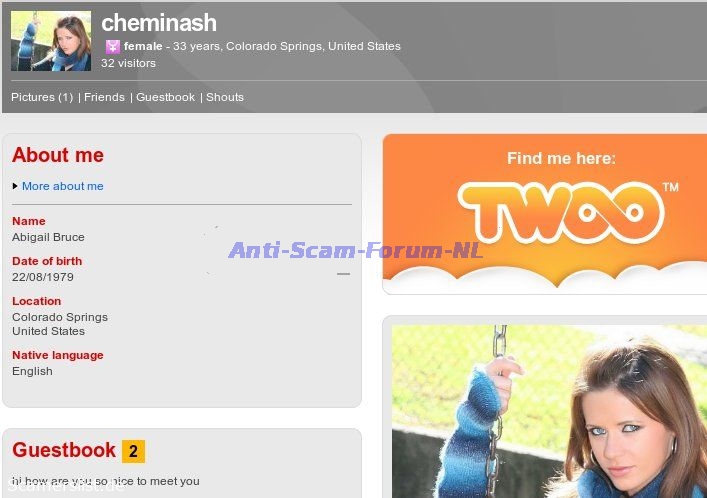
Task: Click the Abigail Bruce name value
Action: tap(48, 237)
